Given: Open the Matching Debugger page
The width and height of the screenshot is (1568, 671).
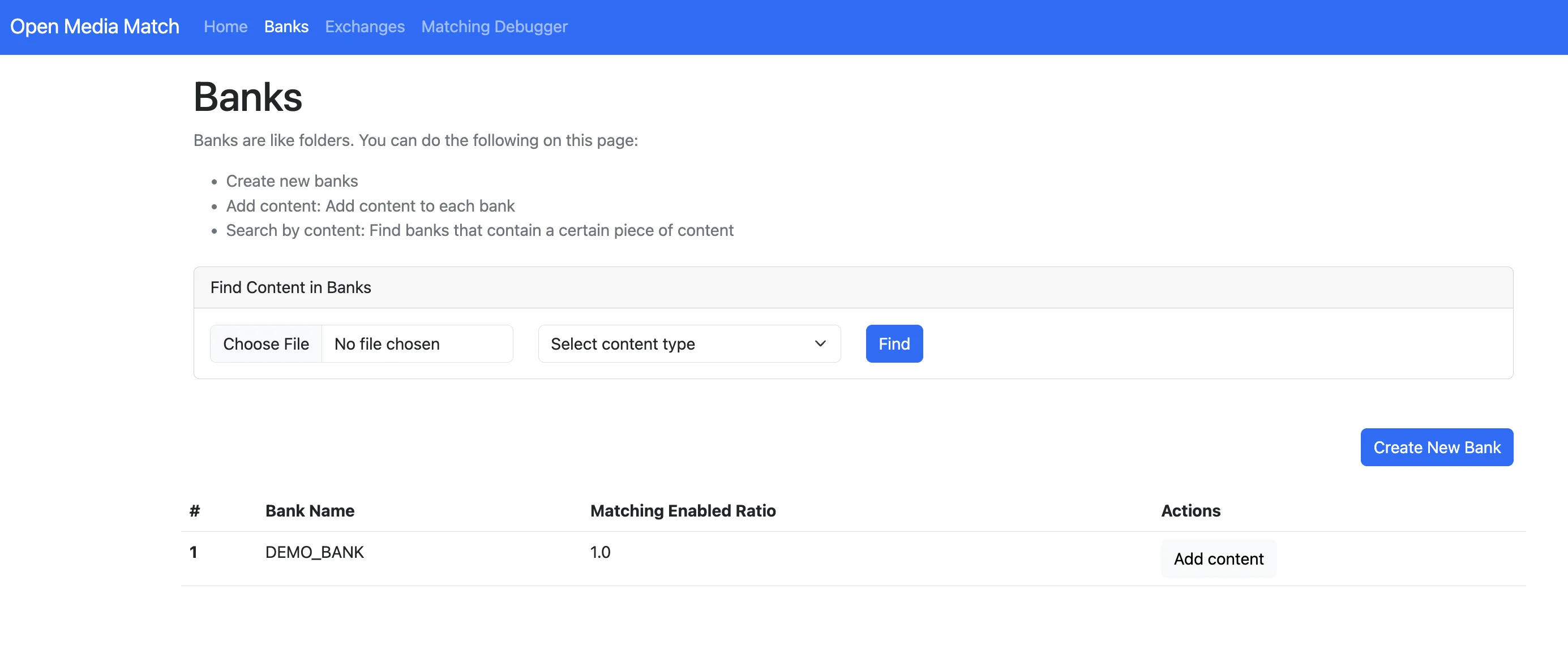Looking at the screenshot, I should (x=494, y=27).
